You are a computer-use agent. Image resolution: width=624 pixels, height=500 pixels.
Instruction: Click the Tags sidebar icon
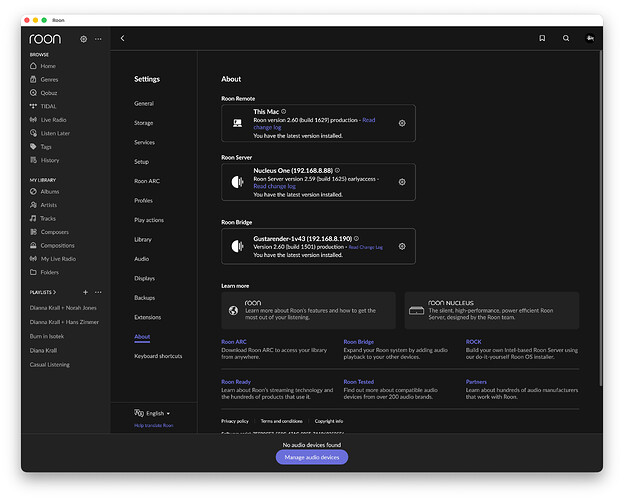pyautogui.click(x=33, y=146)
